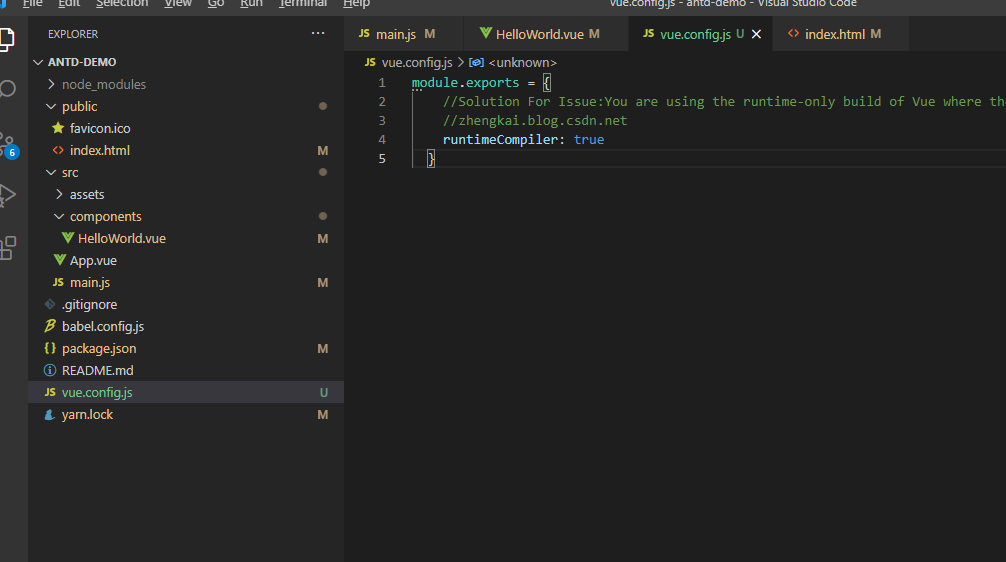Switch to the index.html editor tab

[840, 34]
